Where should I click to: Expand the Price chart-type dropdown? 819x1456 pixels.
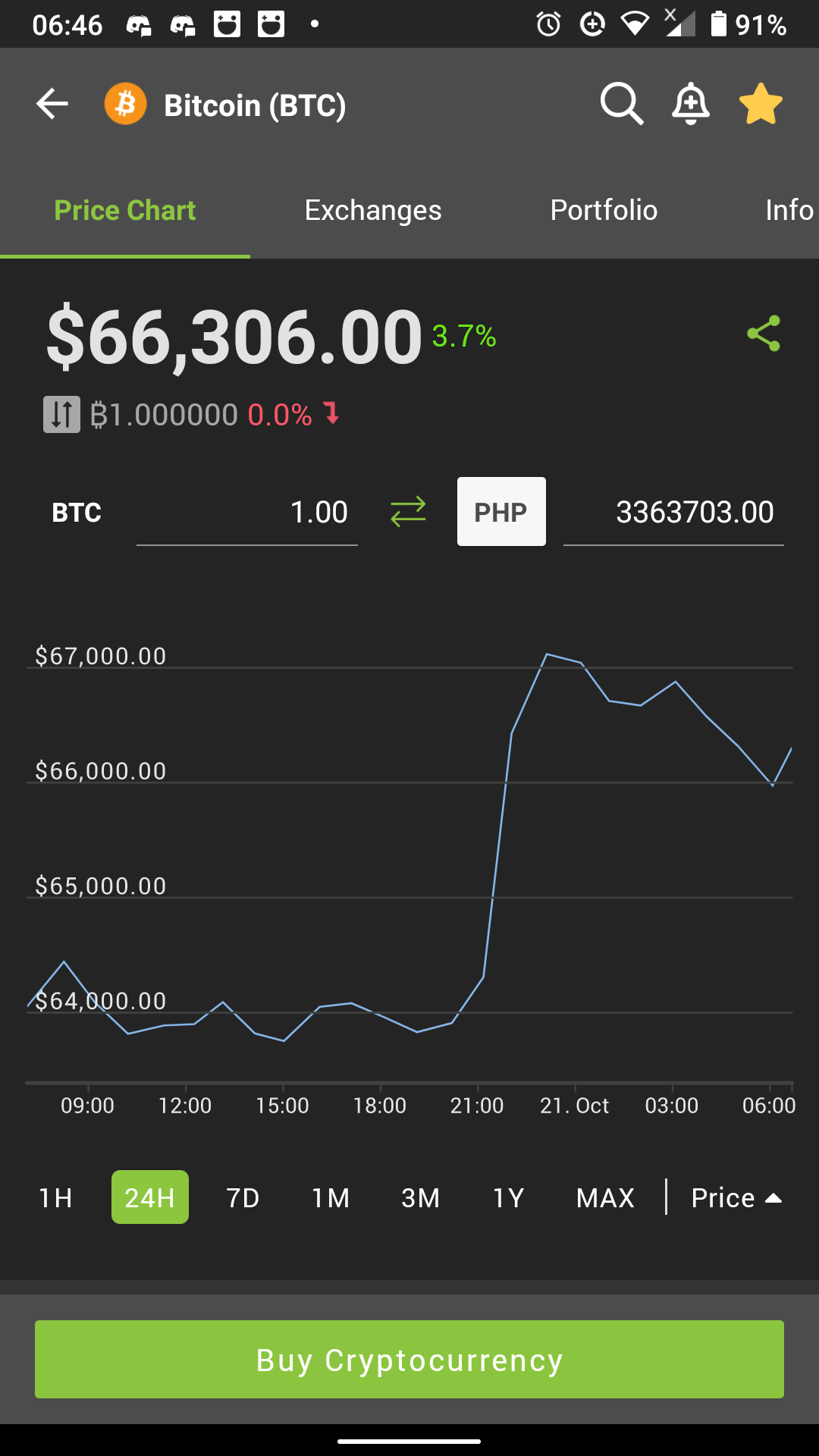click(736, 1198)
